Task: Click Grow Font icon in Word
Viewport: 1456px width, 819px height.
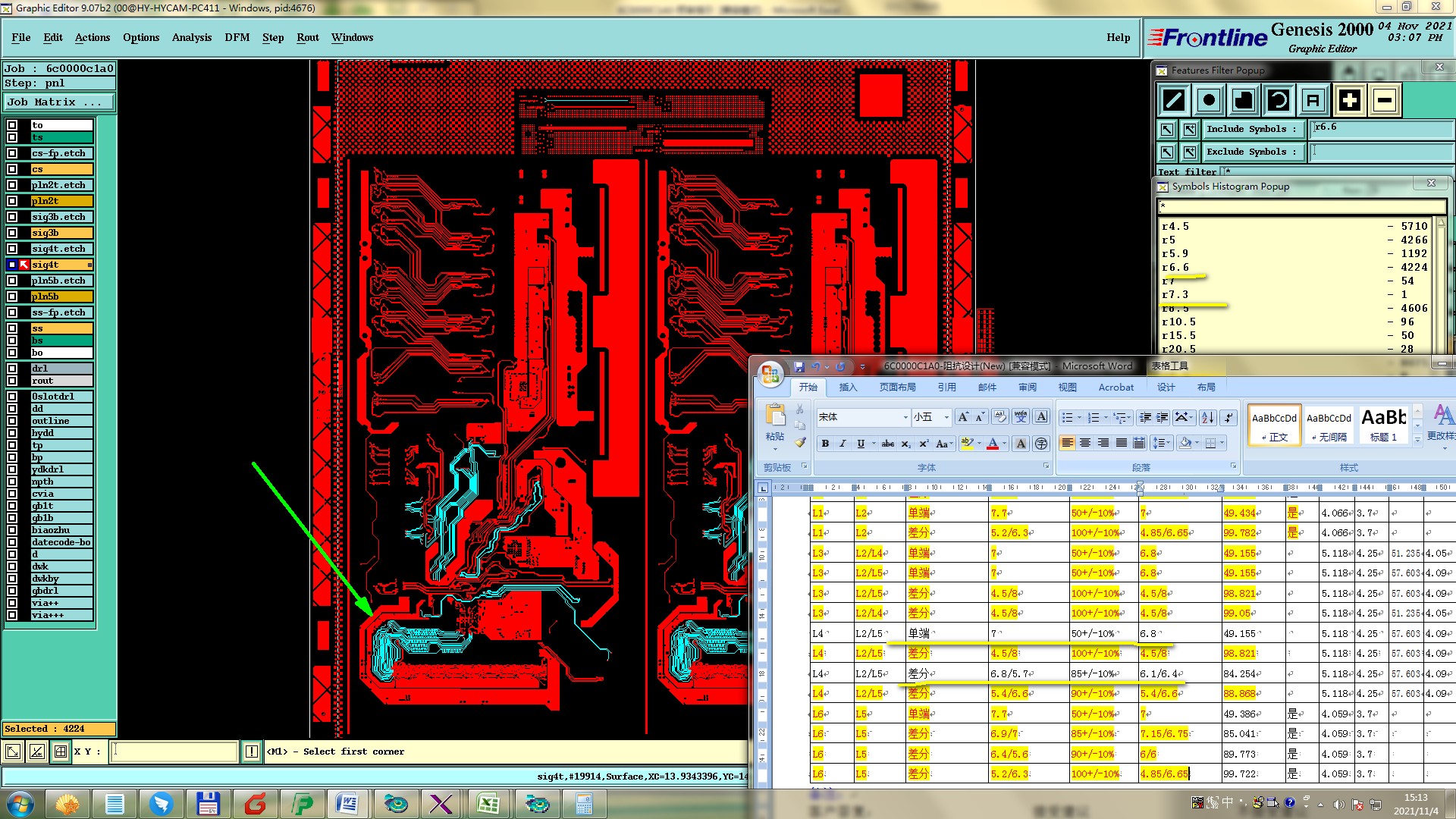Action: (x=962, y=417)
